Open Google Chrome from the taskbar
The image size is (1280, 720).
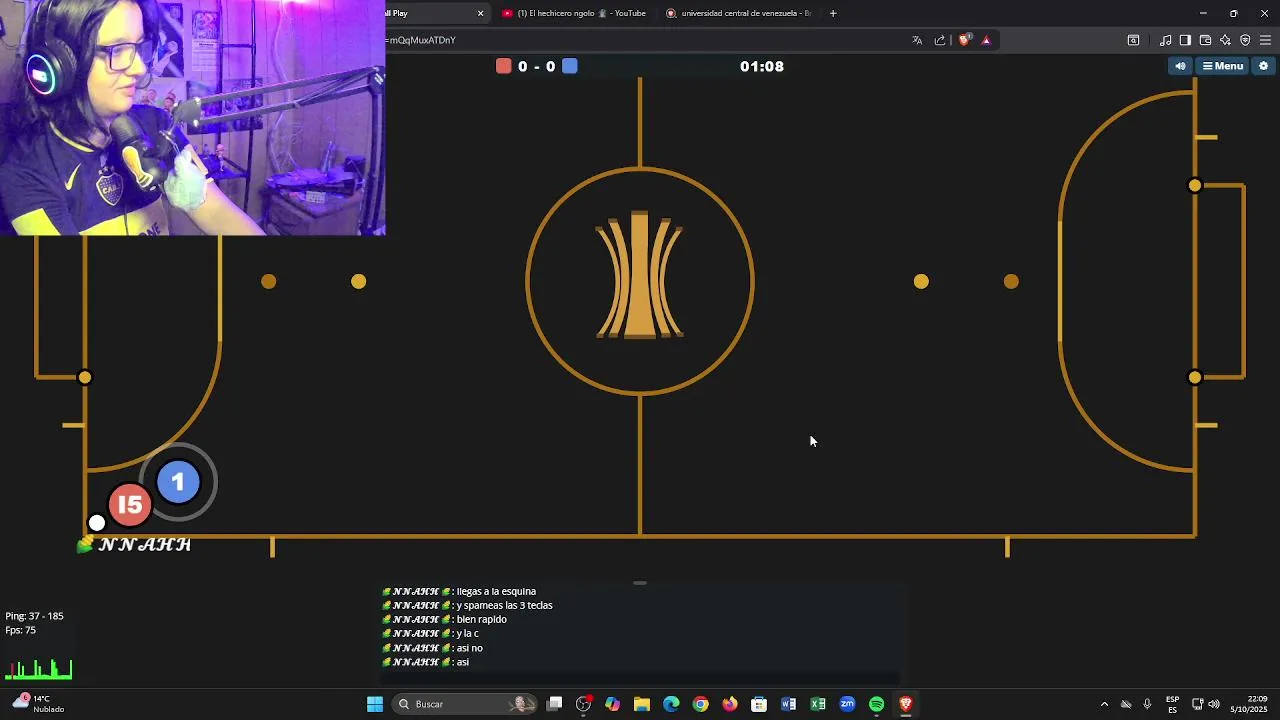click(701, 704)
